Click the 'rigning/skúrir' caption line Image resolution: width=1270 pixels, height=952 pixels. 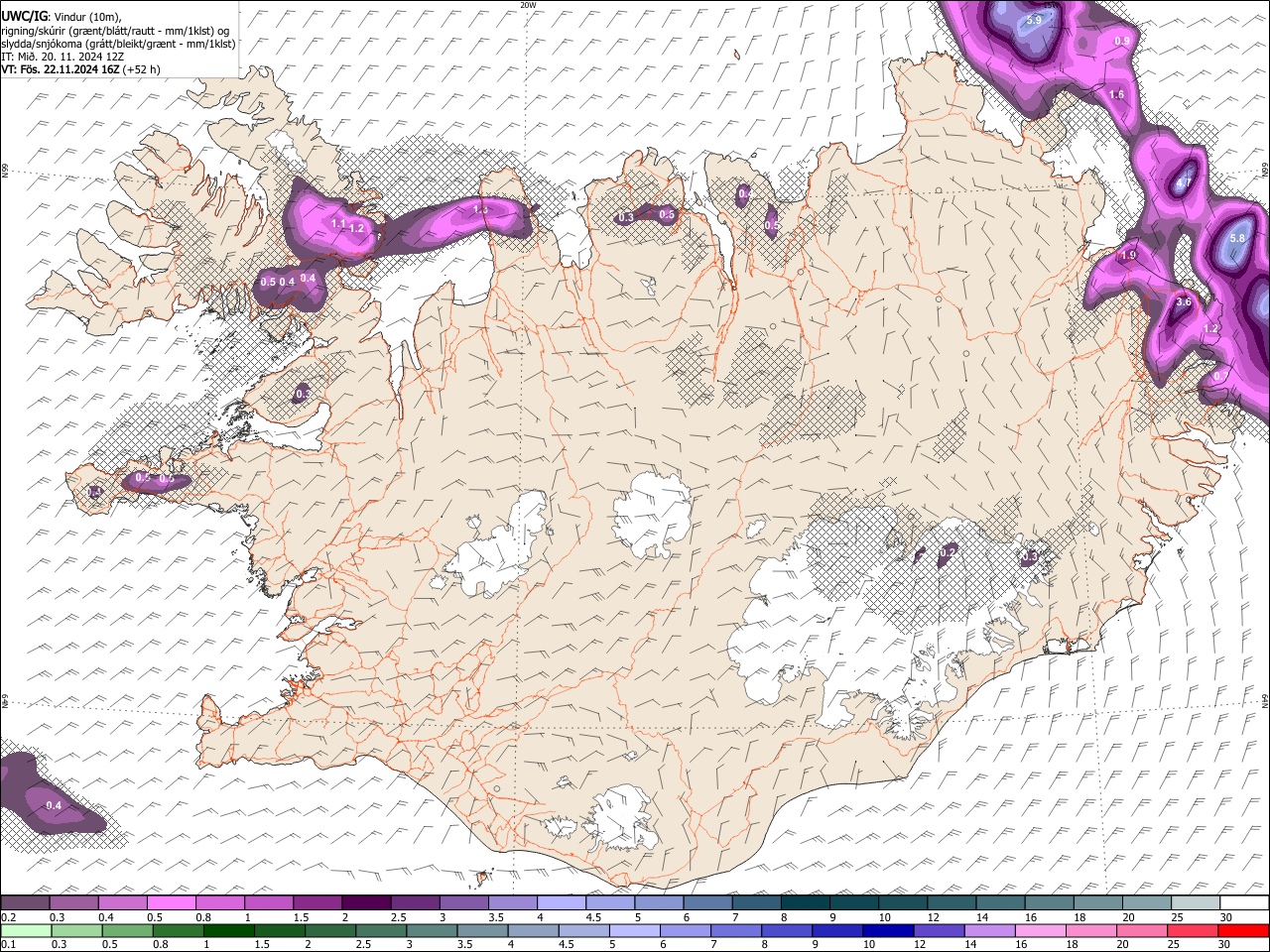114,31
